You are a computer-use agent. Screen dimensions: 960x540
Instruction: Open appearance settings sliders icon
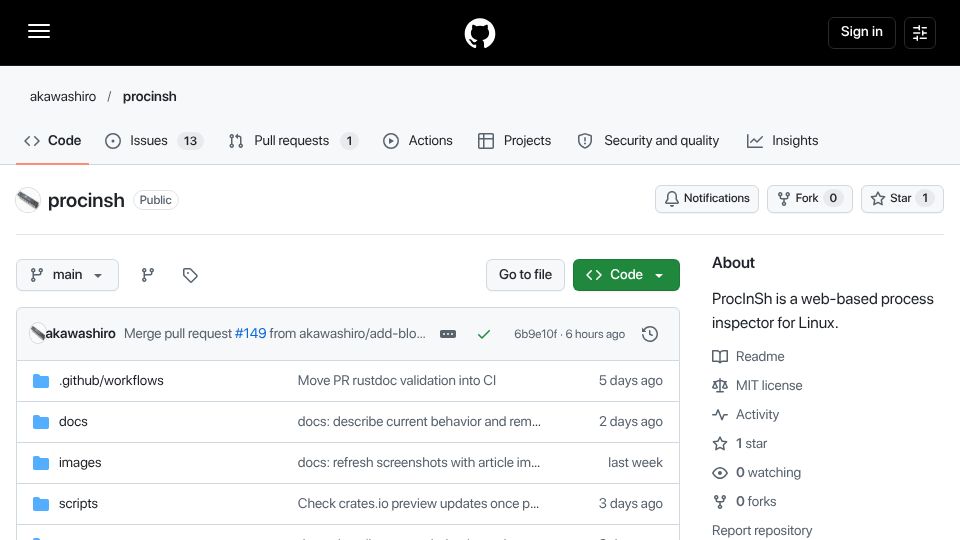click(920, 32)
